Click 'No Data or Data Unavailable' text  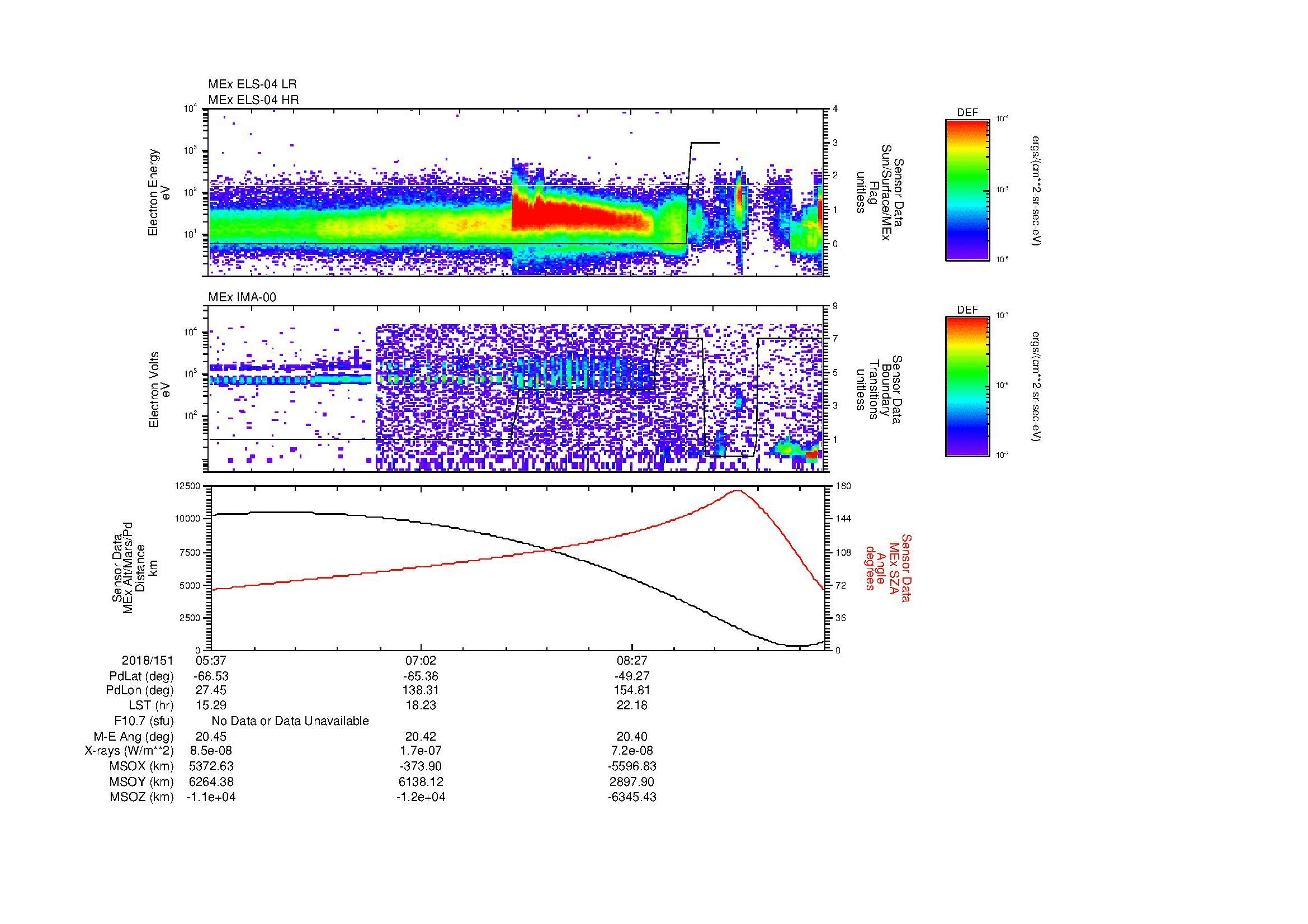[290, 721]
